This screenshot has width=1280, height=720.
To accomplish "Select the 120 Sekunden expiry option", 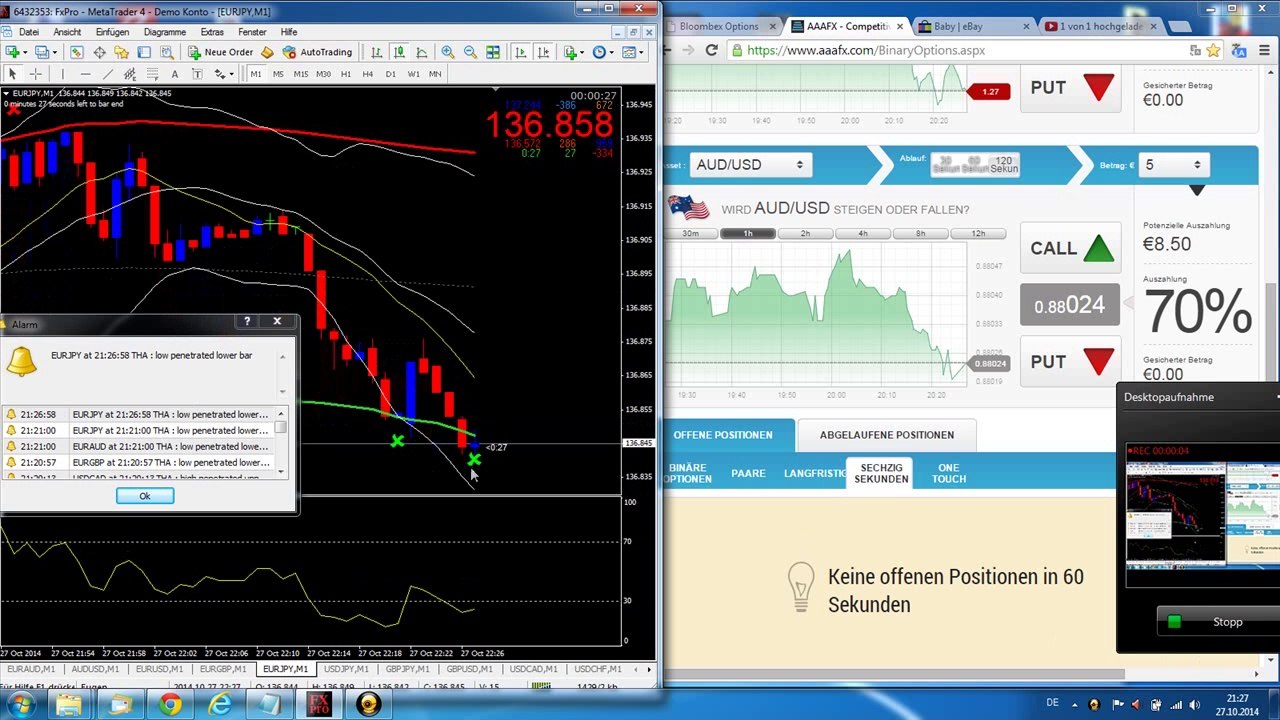I will 1004,164.
